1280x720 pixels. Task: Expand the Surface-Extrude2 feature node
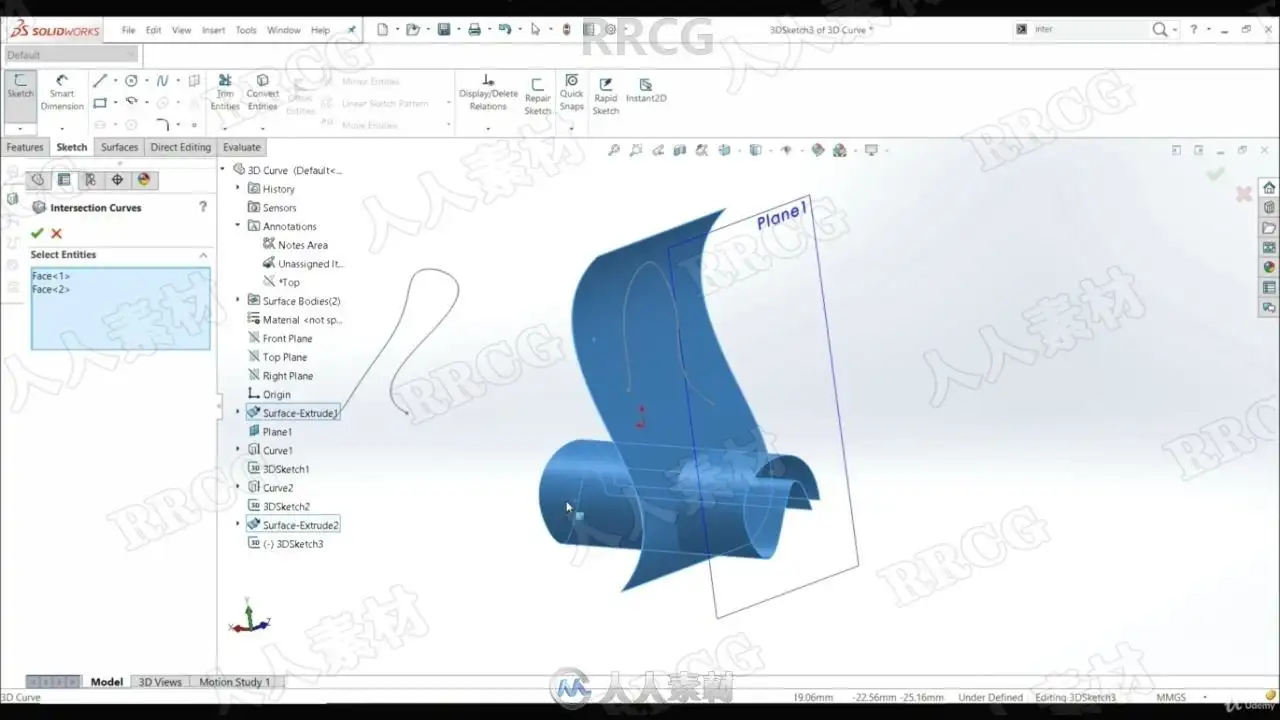pos(238,524)
